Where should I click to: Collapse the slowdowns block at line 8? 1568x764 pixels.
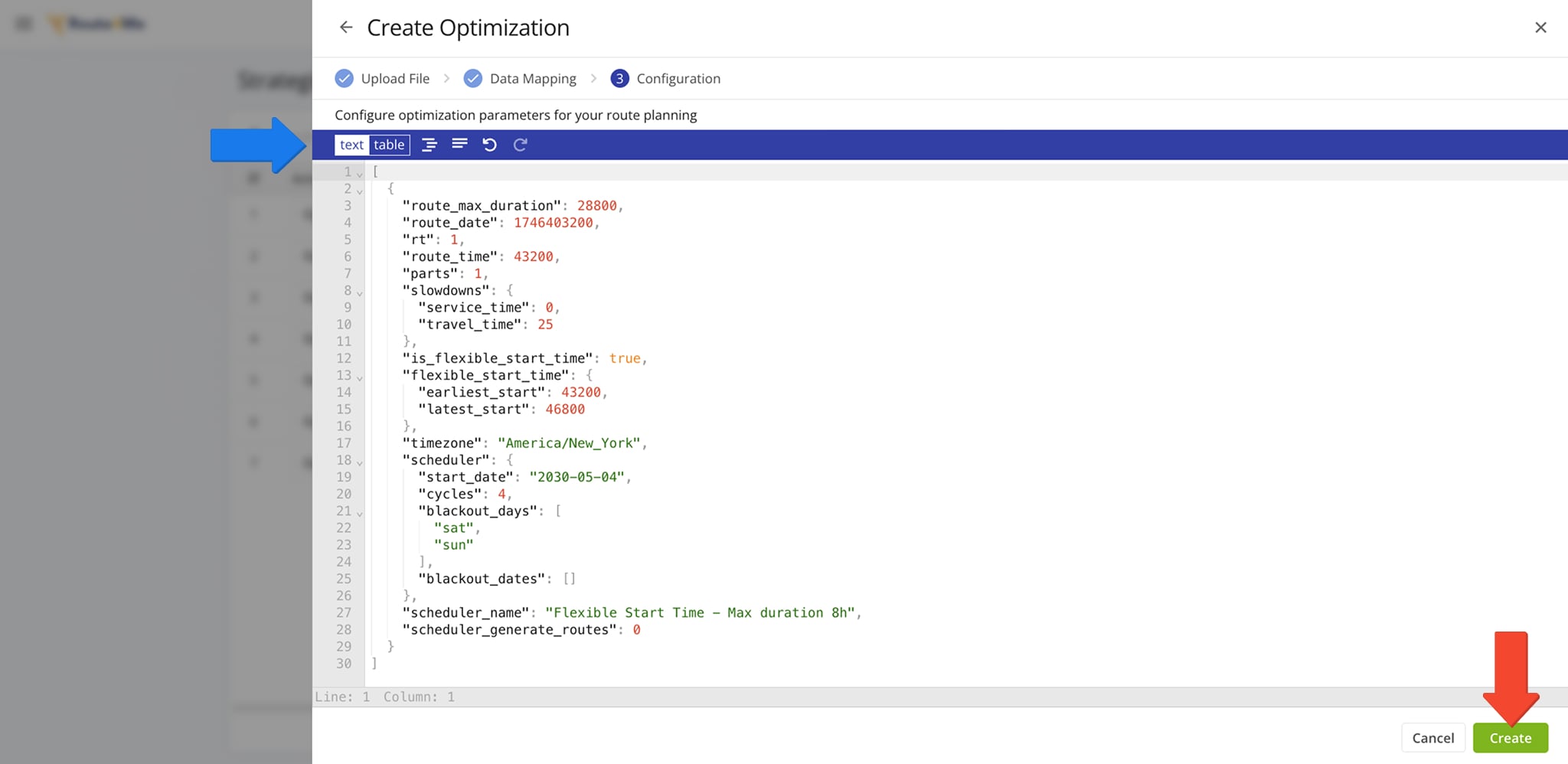coord(359,292)
